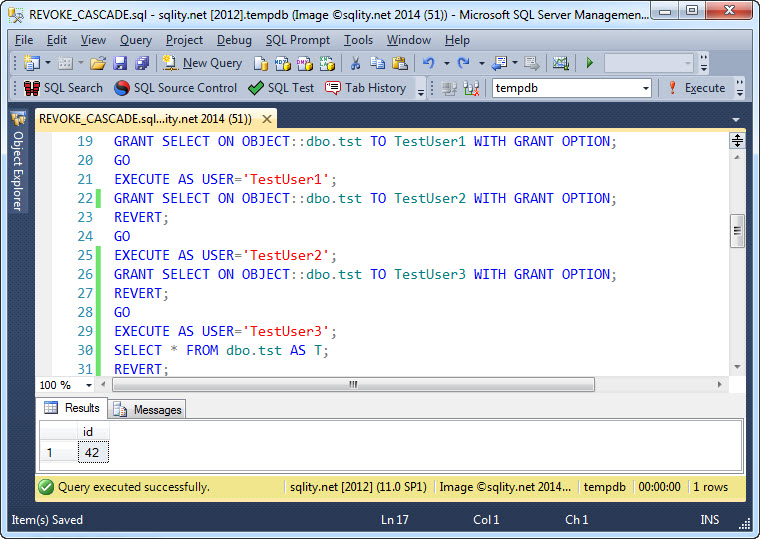Click the Change Connection icon
Viewport: 760px width, 539px height.
coord(472,88)
